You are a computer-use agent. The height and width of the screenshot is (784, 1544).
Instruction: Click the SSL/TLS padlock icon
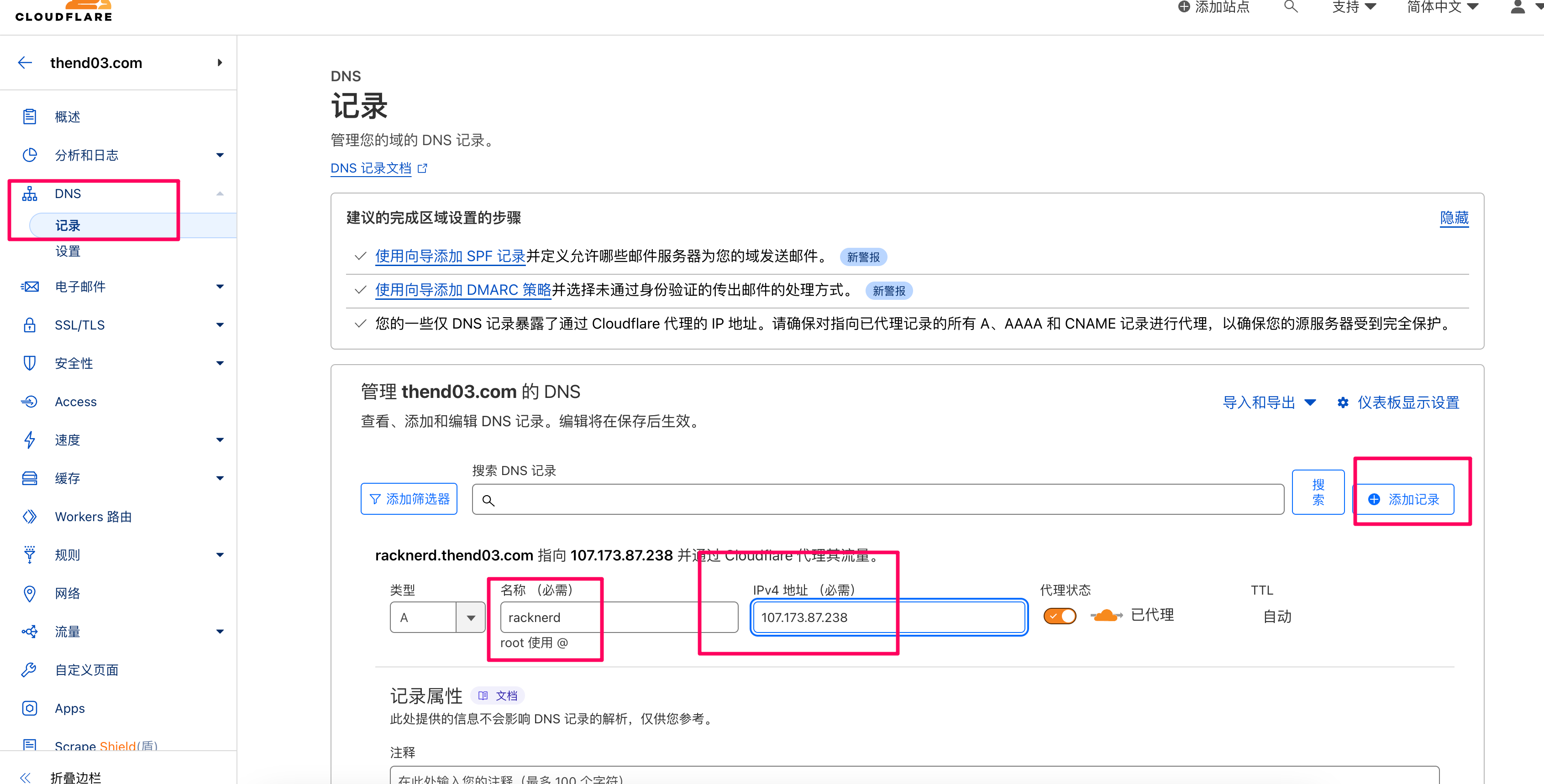(x=29, y=324)
